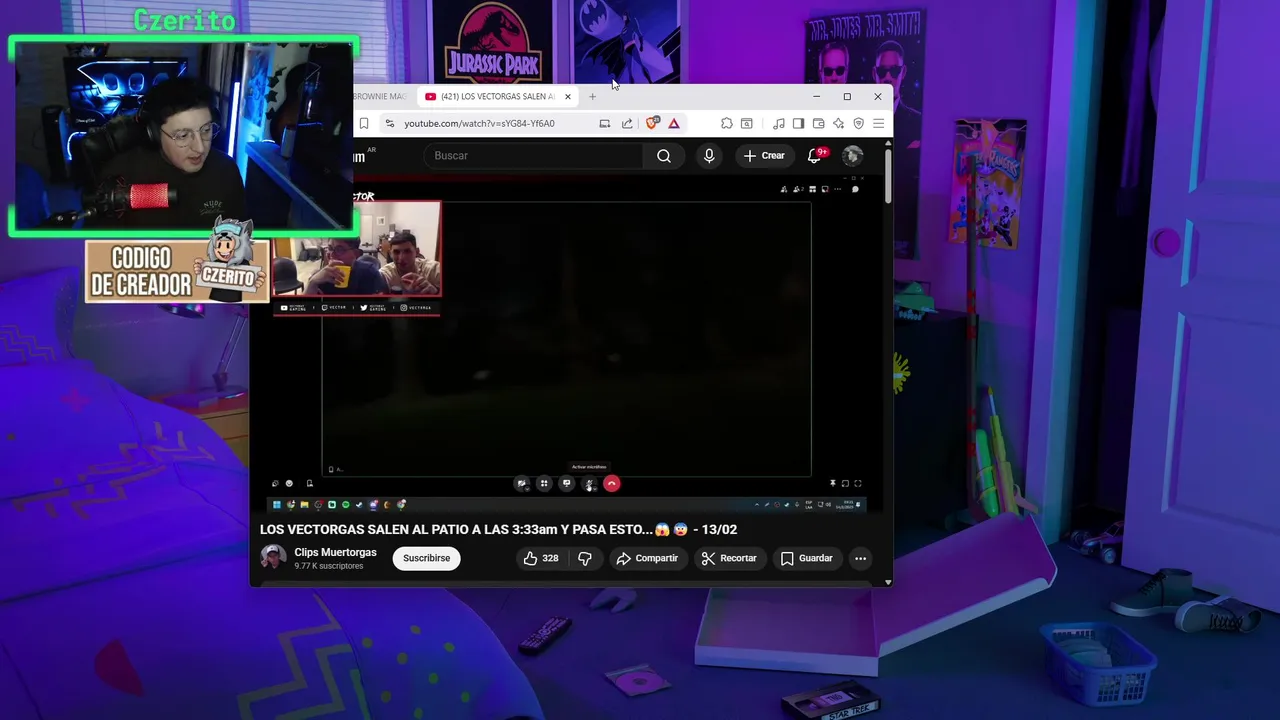1280x720 pixels.
Task: Click the Recortar clip button
Action: [729, 558]
